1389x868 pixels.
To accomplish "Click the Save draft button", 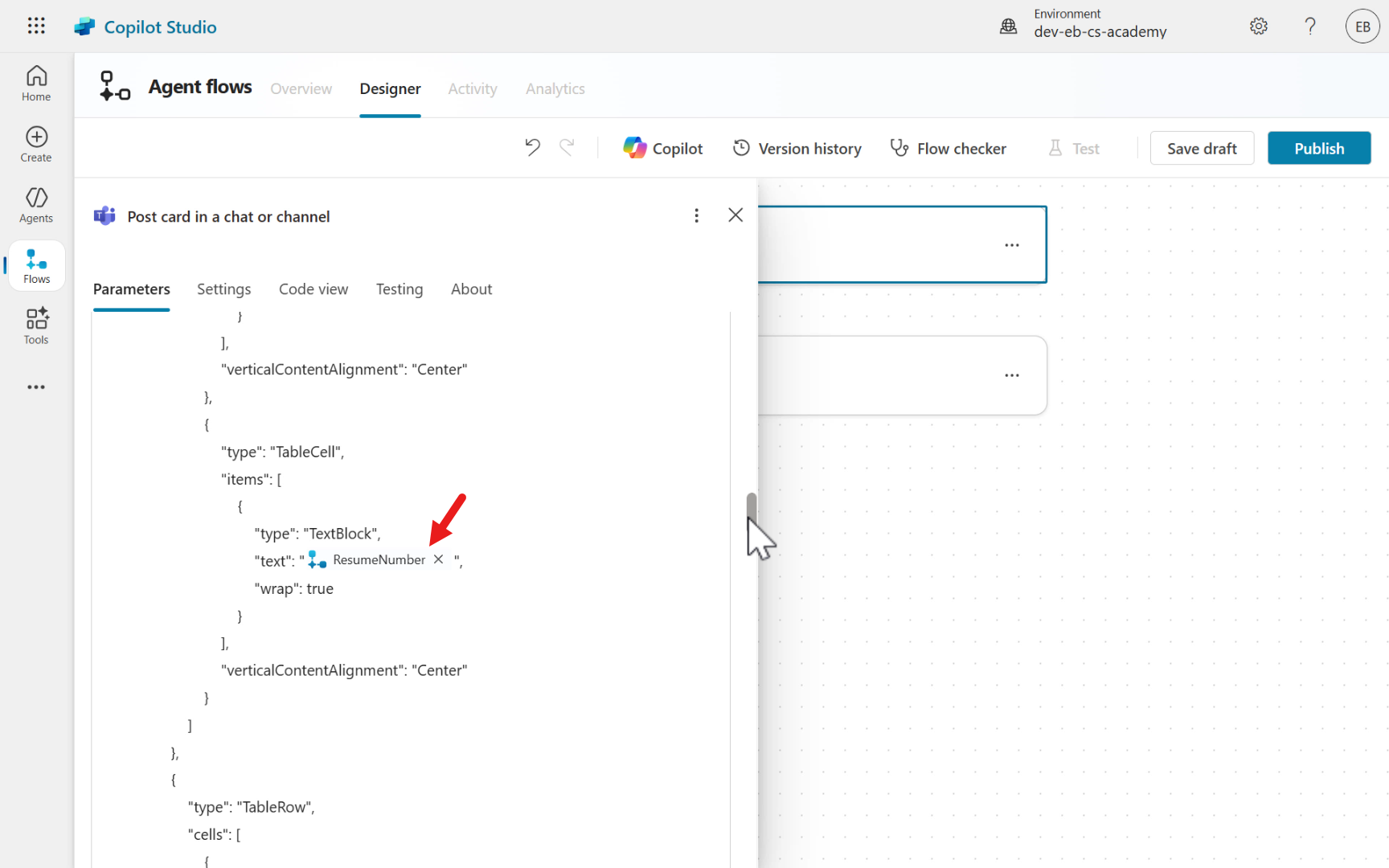I will [1201, 149].
